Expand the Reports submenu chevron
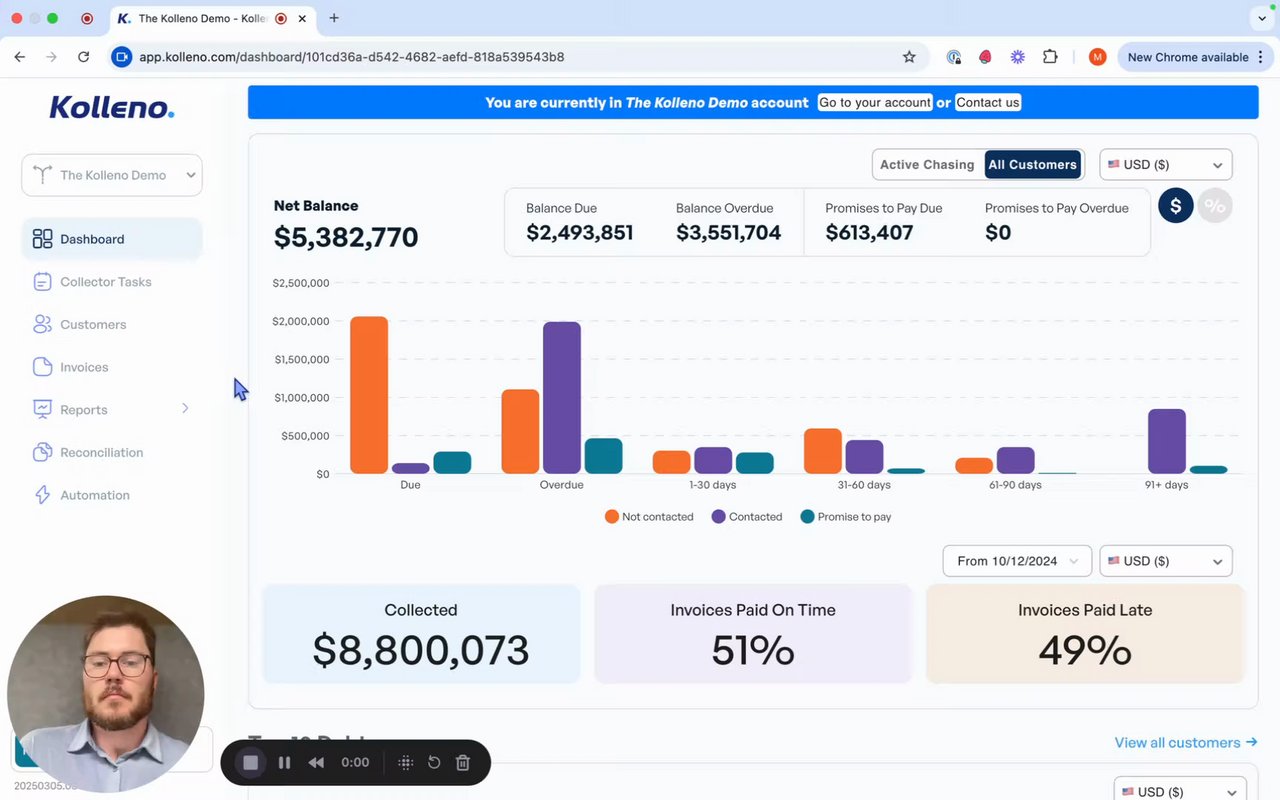The image size is (1280, 800). pyautogui.click(x=185, y=408)
